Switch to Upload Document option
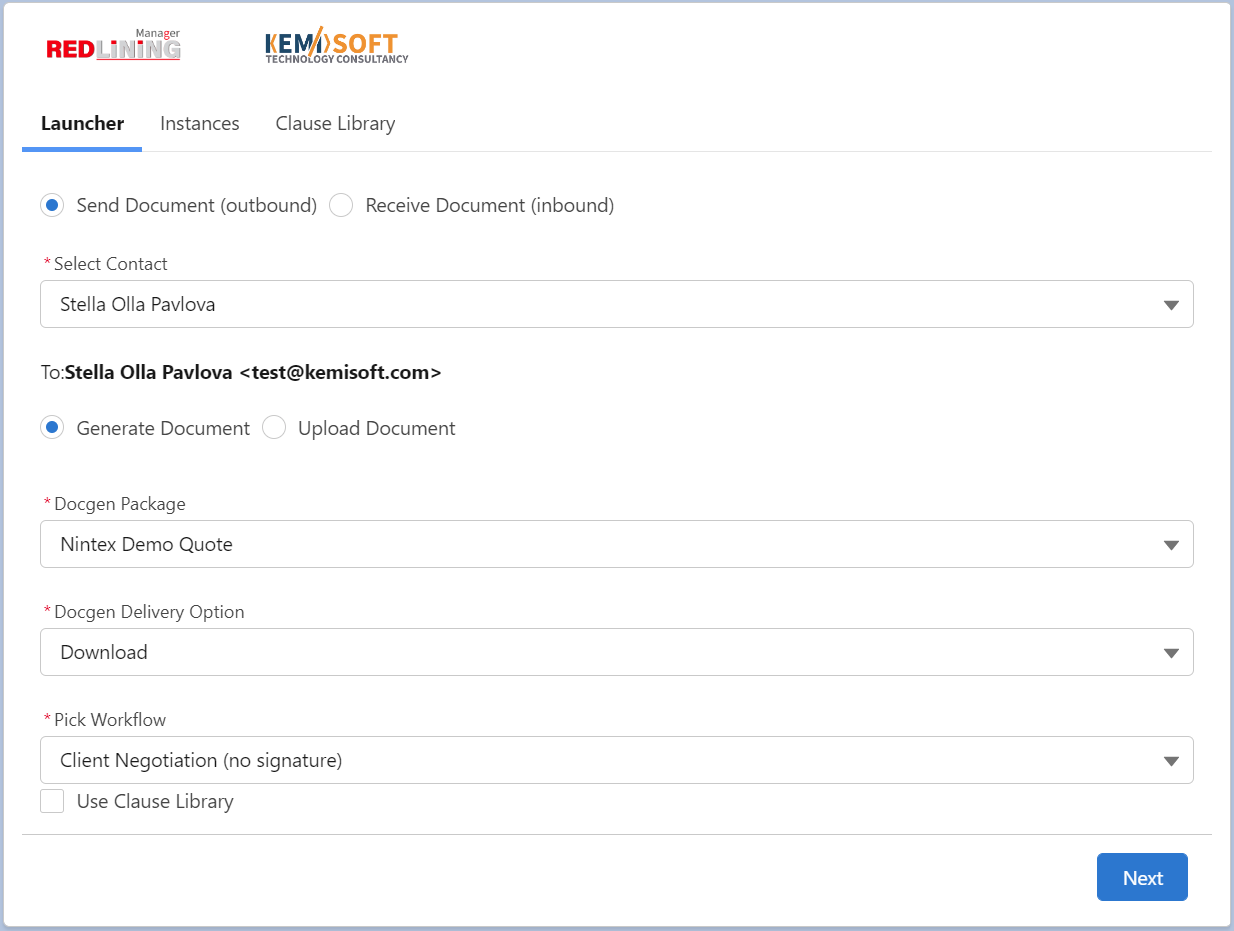The image size is (1234, 931). point(274,428)
